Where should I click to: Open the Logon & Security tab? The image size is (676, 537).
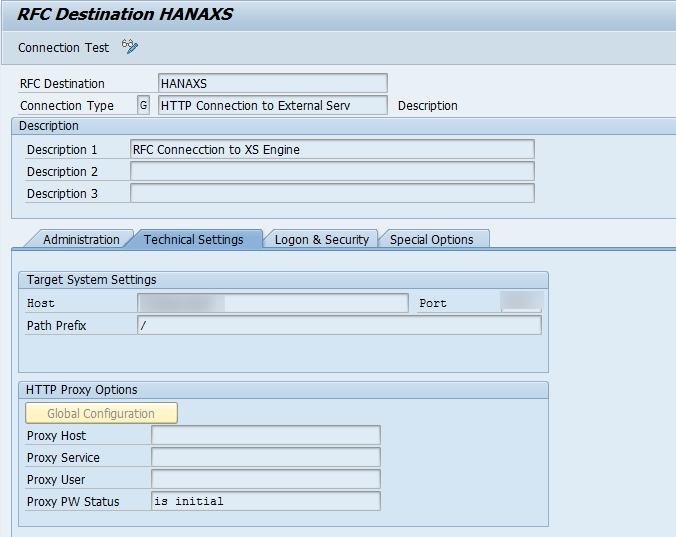pyautogui.click(x=322, y=240)
